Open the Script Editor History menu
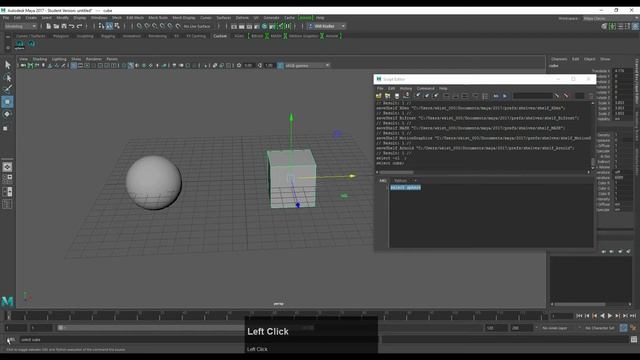Viewport: 640px width, 360px height. [x=406, y=88]
